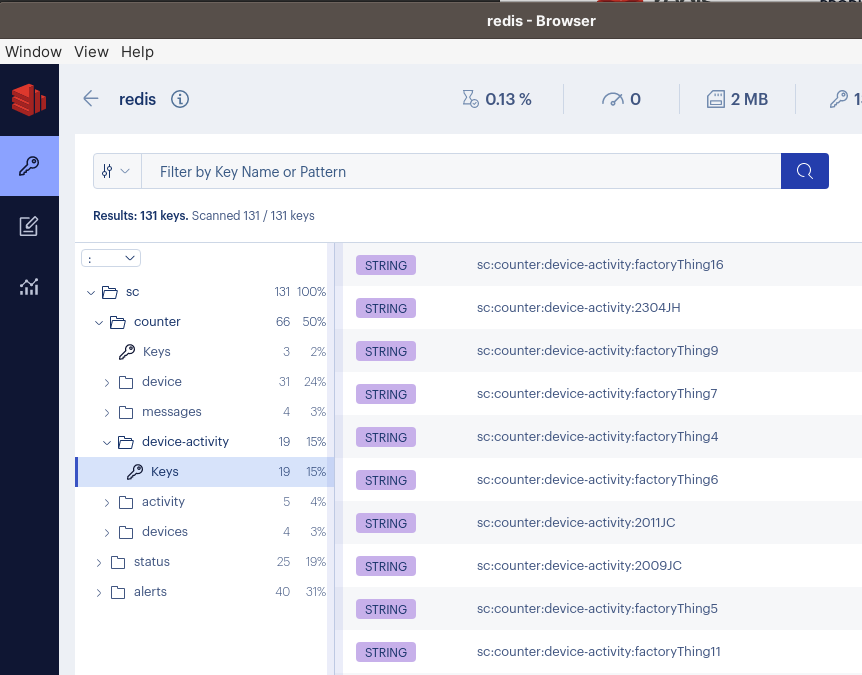Viewport: 862px width, 675px height.
Task: Expand the status folder
Action: tap(99, 562)
